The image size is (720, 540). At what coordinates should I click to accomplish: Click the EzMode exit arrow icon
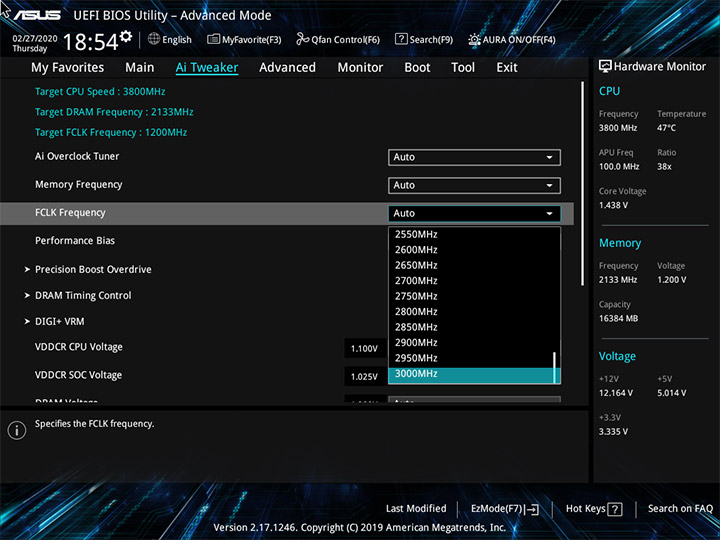pos(533,509)
